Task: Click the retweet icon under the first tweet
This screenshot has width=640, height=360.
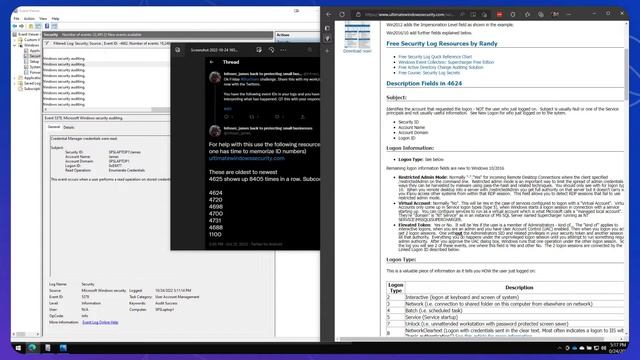Action: (252, 117)
